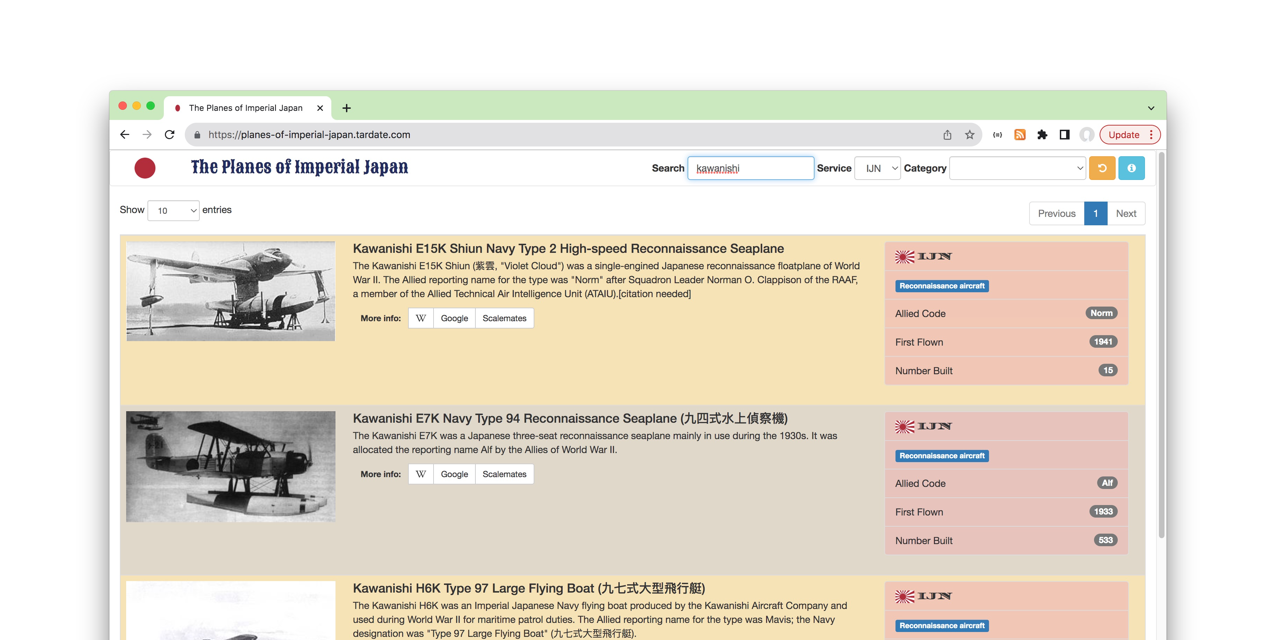Screen dimensions: 1280x640
Task: Open the browser extensions puzzle icon
Action: 1041,134
